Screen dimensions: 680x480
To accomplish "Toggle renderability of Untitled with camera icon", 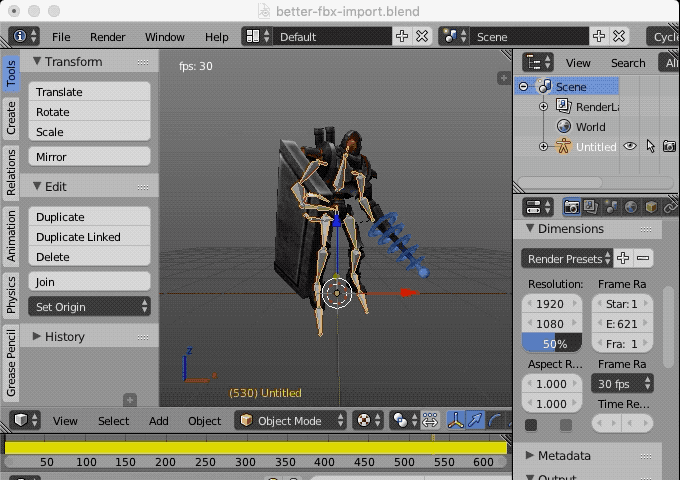I will click(x=669, y=146).
